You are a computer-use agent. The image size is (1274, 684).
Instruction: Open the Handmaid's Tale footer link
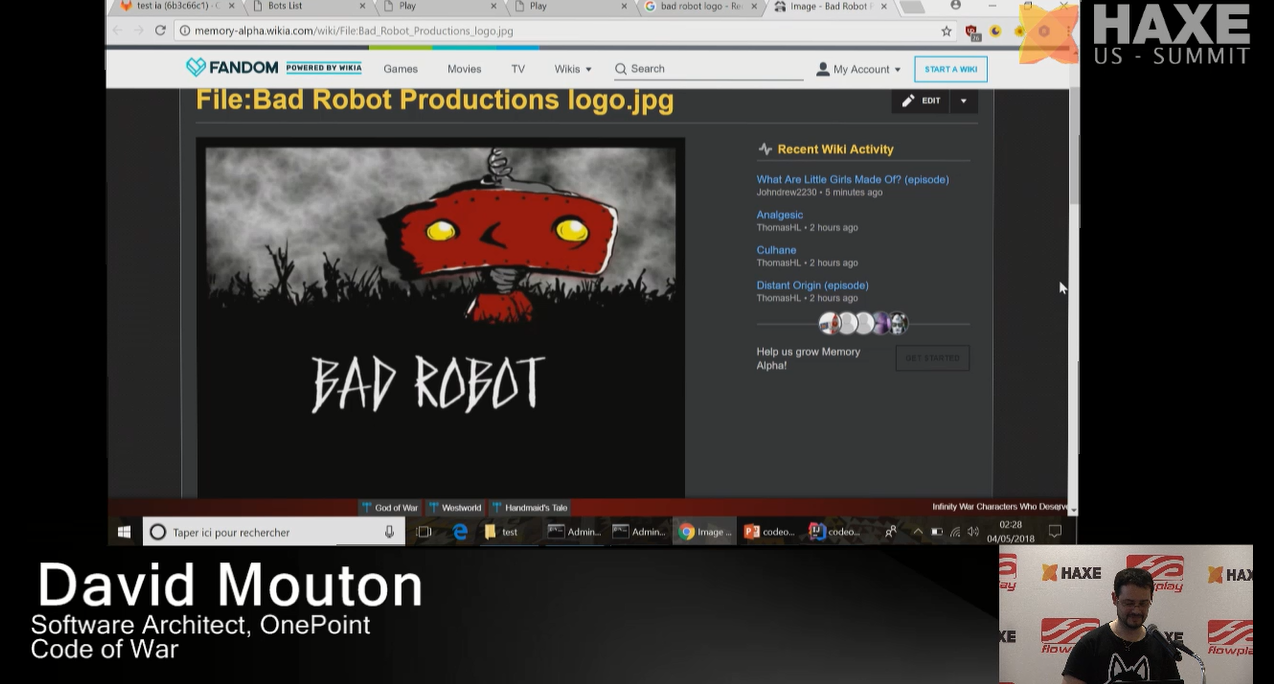coord(529,508)
